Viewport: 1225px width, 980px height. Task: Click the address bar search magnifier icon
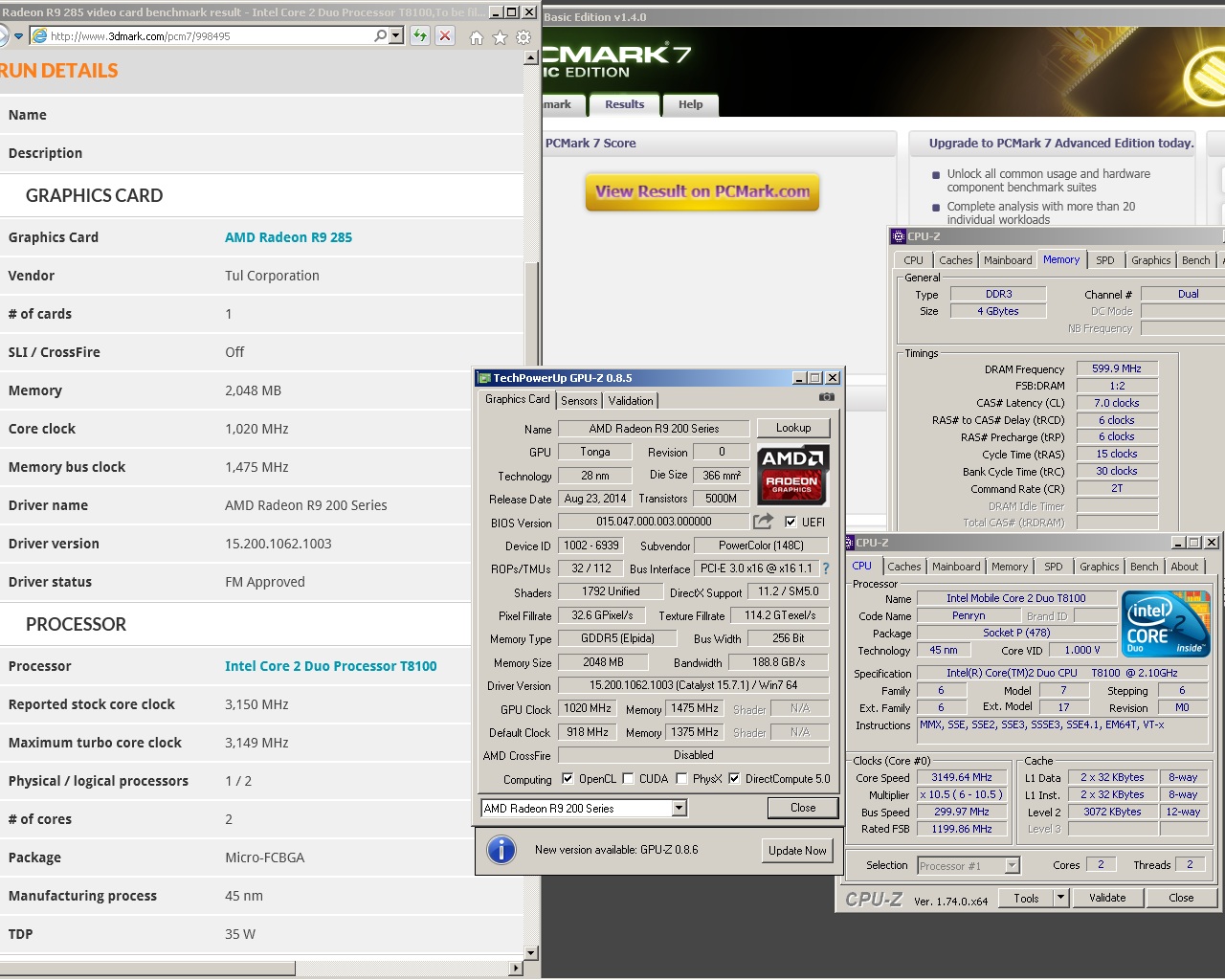381,35
